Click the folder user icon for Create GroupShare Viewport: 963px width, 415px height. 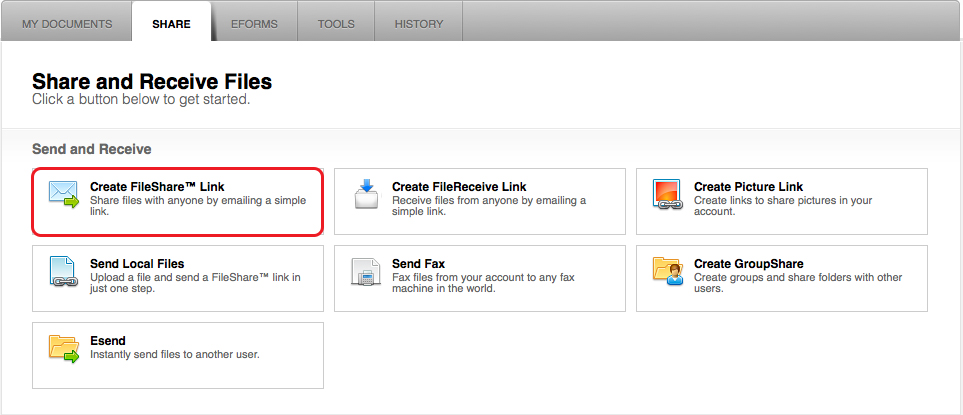[x=668, y=271]
